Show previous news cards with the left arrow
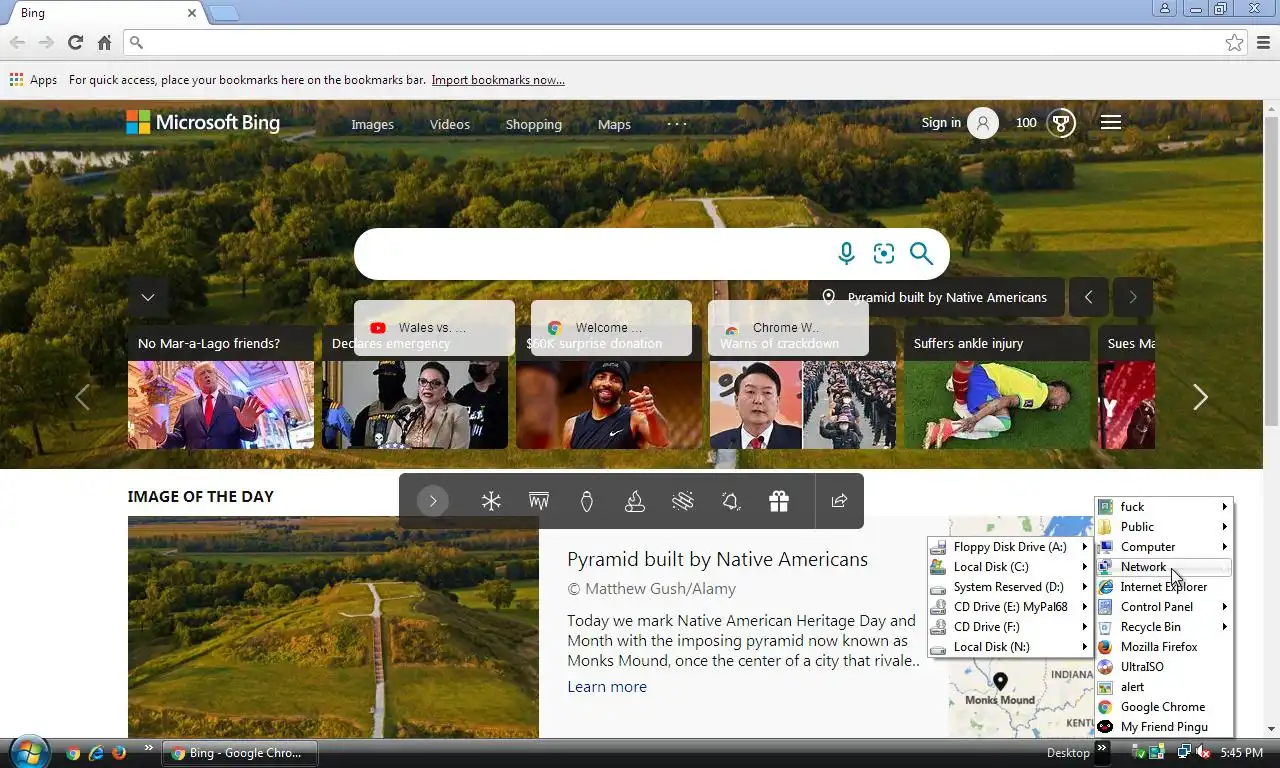The image size is (1280, 768). (83, 397)
